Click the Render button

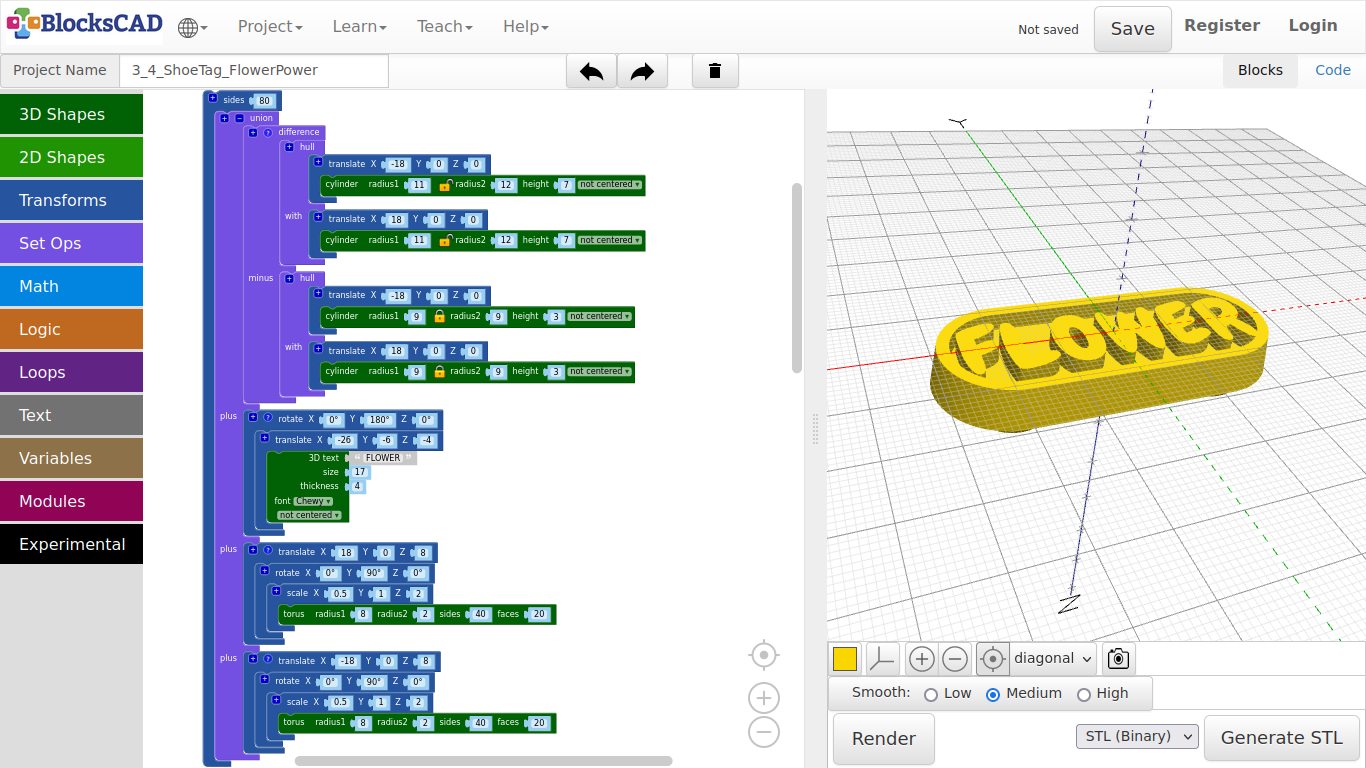tap(883, 739)
